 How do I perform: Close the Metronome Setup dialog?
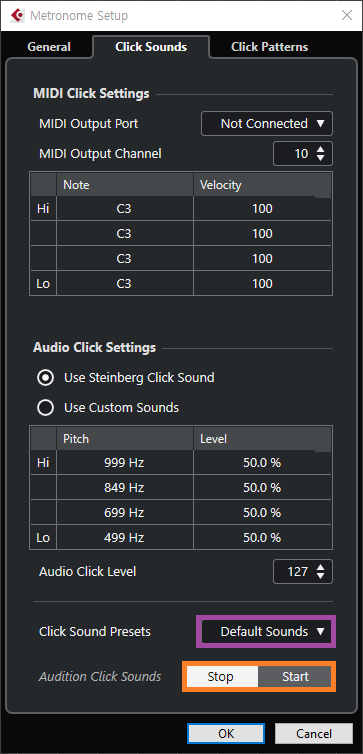click(x=346, y=15)
